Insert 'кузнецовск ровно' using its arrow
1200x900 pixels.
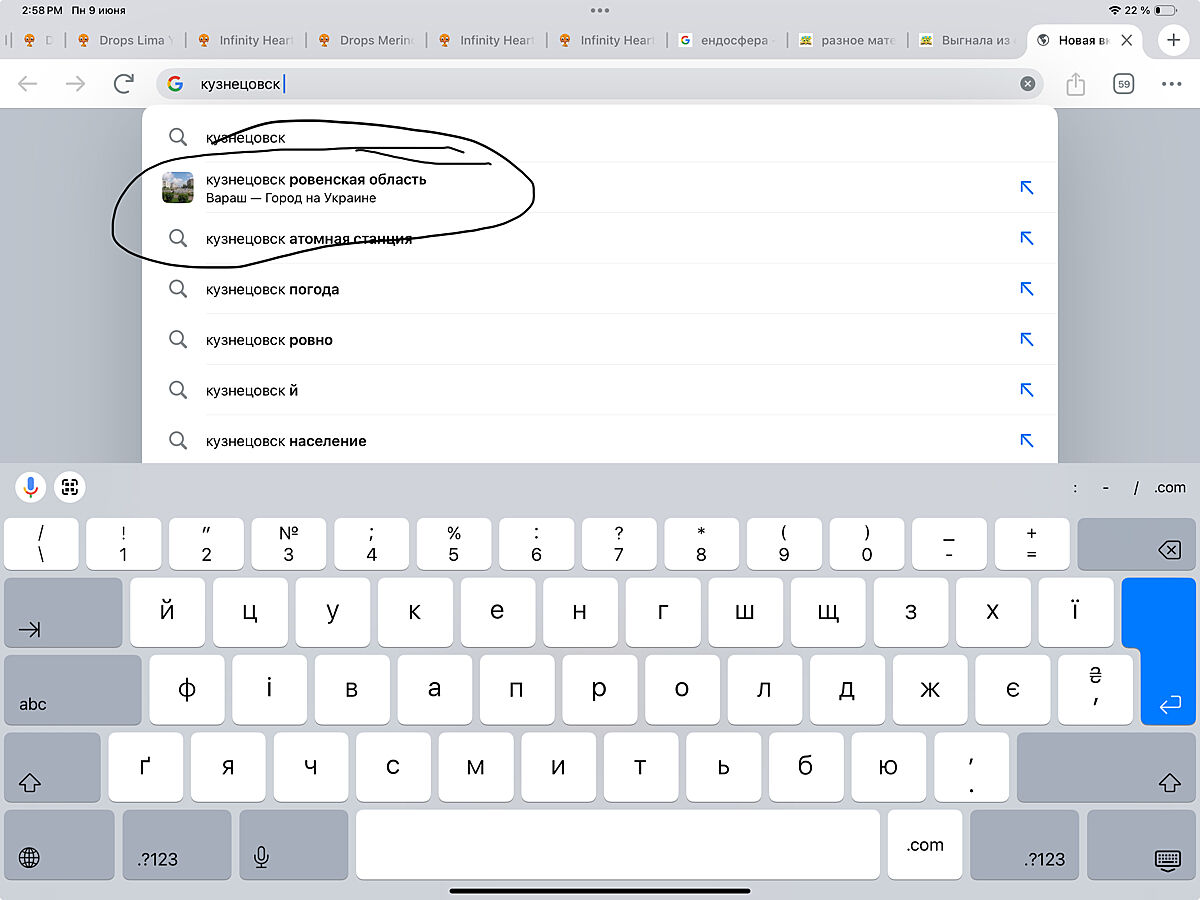click(x=1026, y=340)
